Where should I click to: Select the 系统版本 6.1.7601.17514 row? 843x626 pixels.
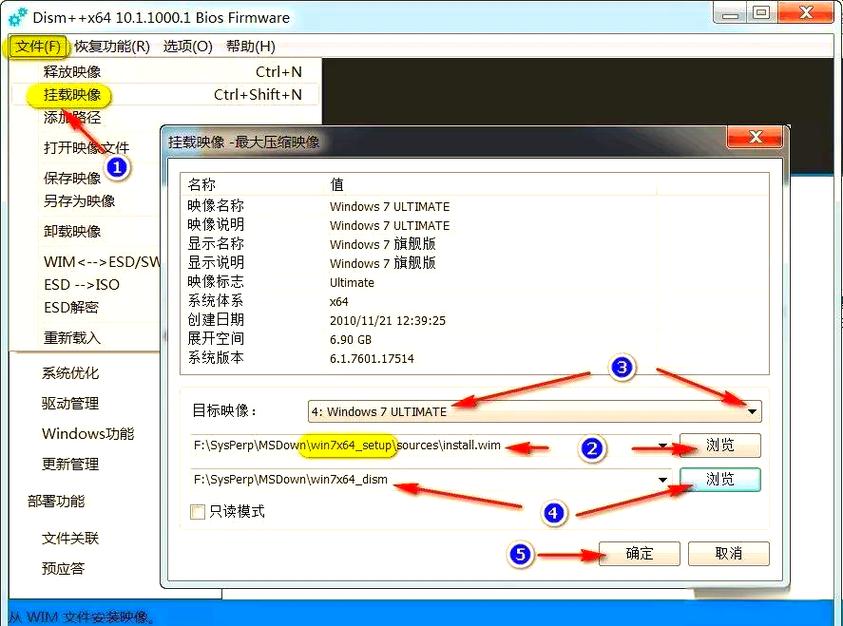pyautogui.click(x=475, y=358)
